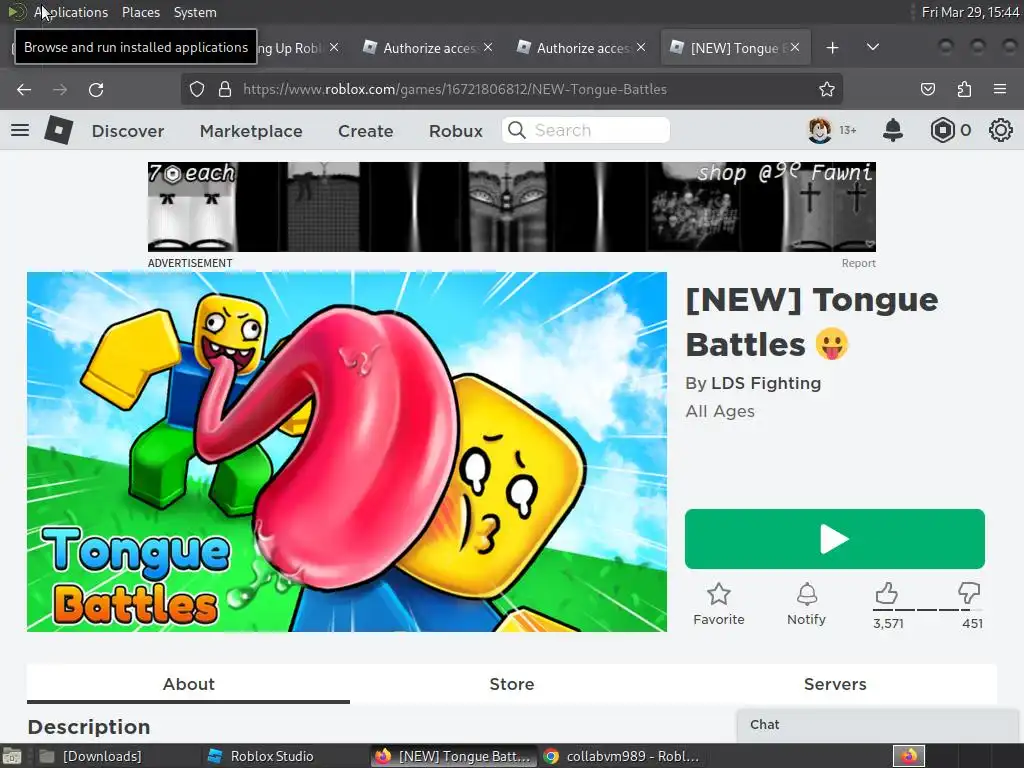The image size is (1024, 768).
Task: Open the Pocket save icon
Action: point(927,89)
